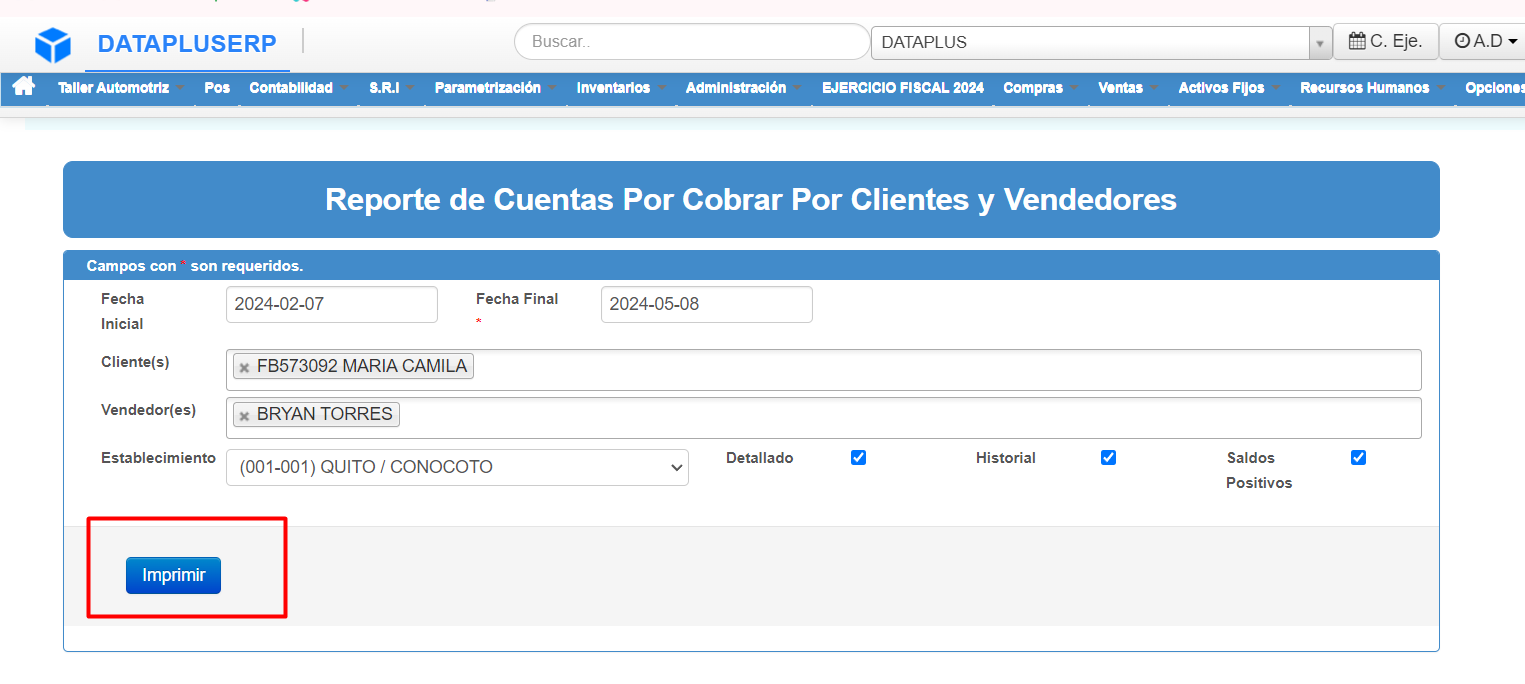Expand the Taller Automotriz menu

[121, 88]
